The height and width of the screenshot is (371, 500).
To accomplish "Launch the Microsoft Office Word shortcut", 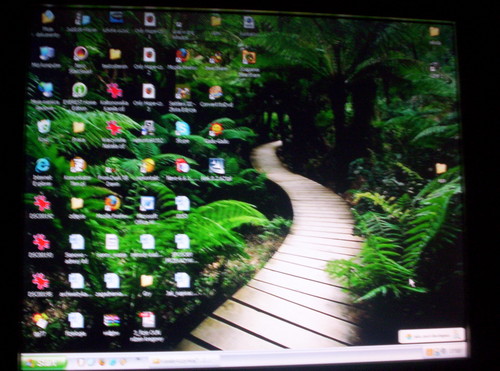I will coord(147,204).
